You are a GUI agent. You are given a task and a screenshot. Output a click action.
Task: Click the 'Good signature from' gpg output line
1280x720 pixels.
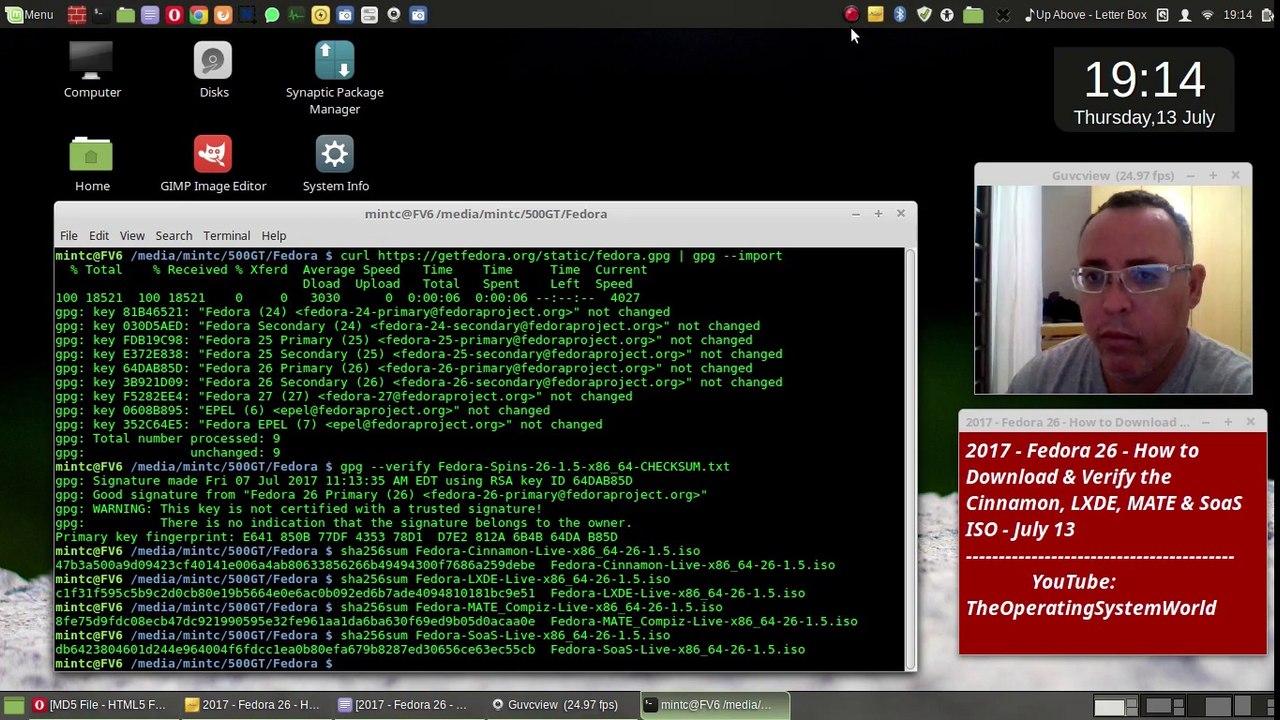pyautogui.click(x=381, y=495)
